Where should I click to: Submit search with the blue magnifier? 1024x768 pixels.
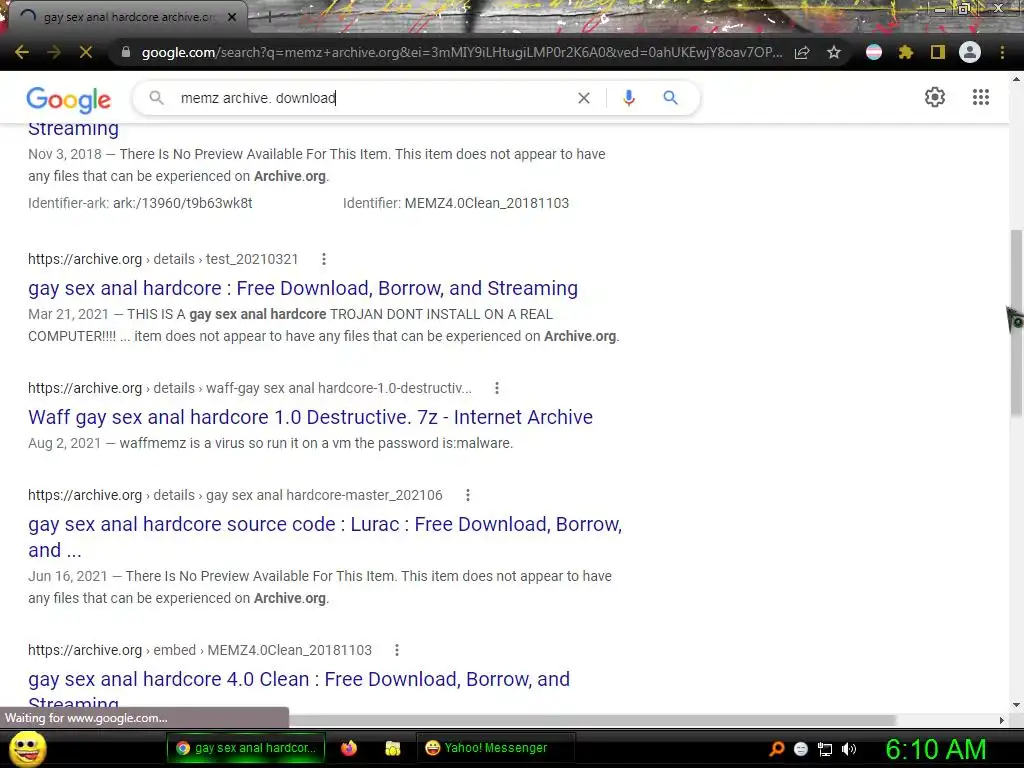coord(670,98)
